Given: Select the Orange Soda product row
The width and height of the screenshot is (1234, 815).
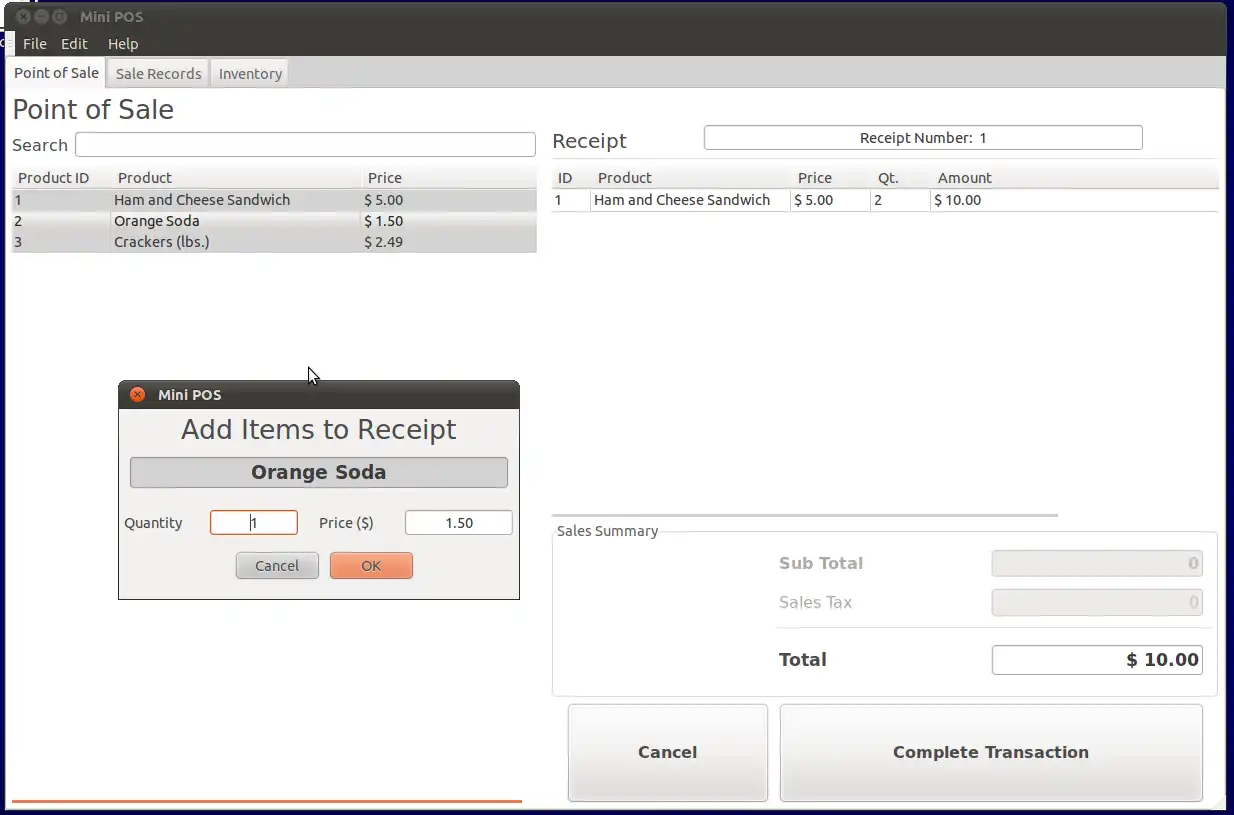Looking at the screenshot, I should click(274, 221).
